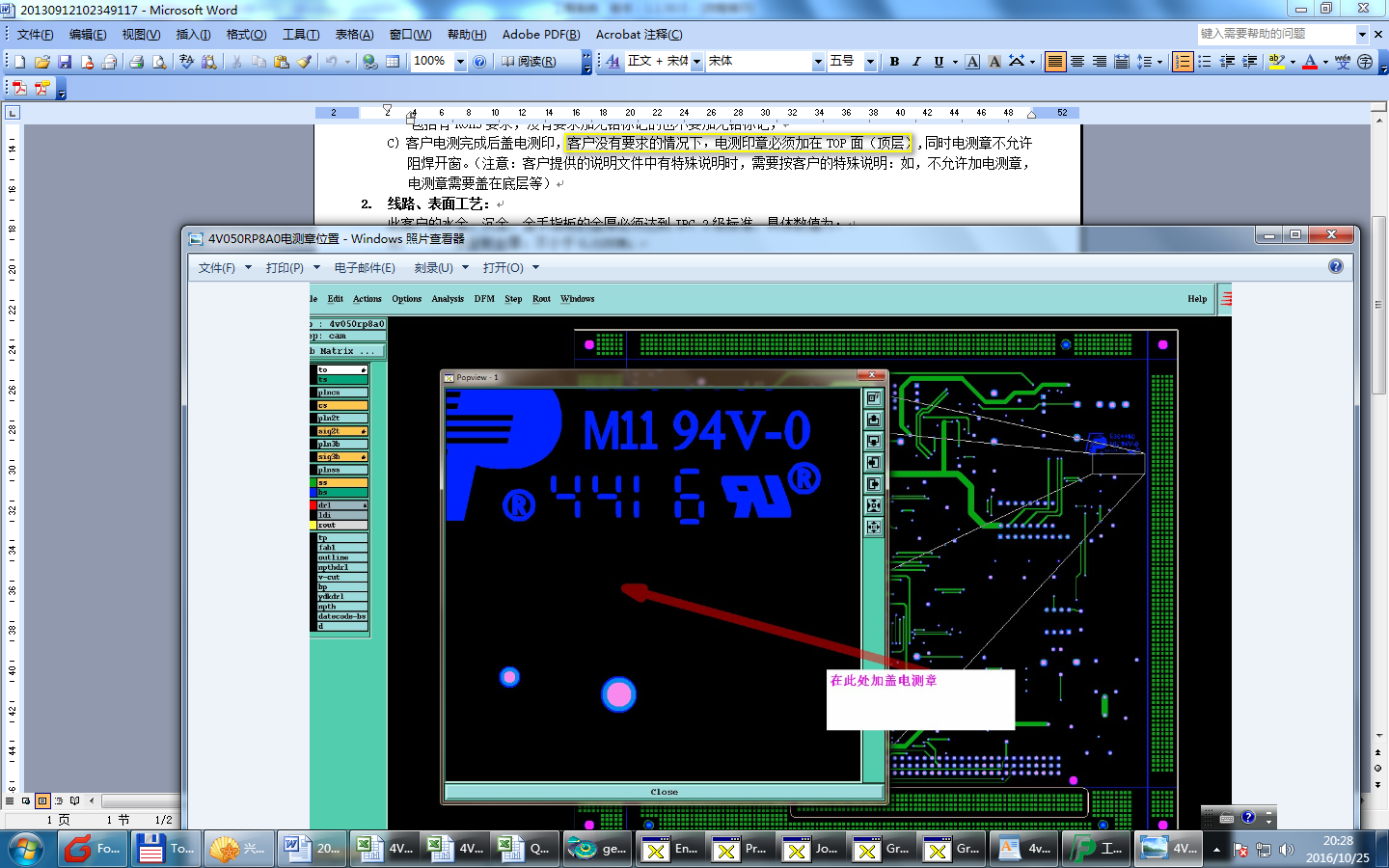Click the Photo Viewer help question icon

pyautogui.click(x=1336, y=266)
